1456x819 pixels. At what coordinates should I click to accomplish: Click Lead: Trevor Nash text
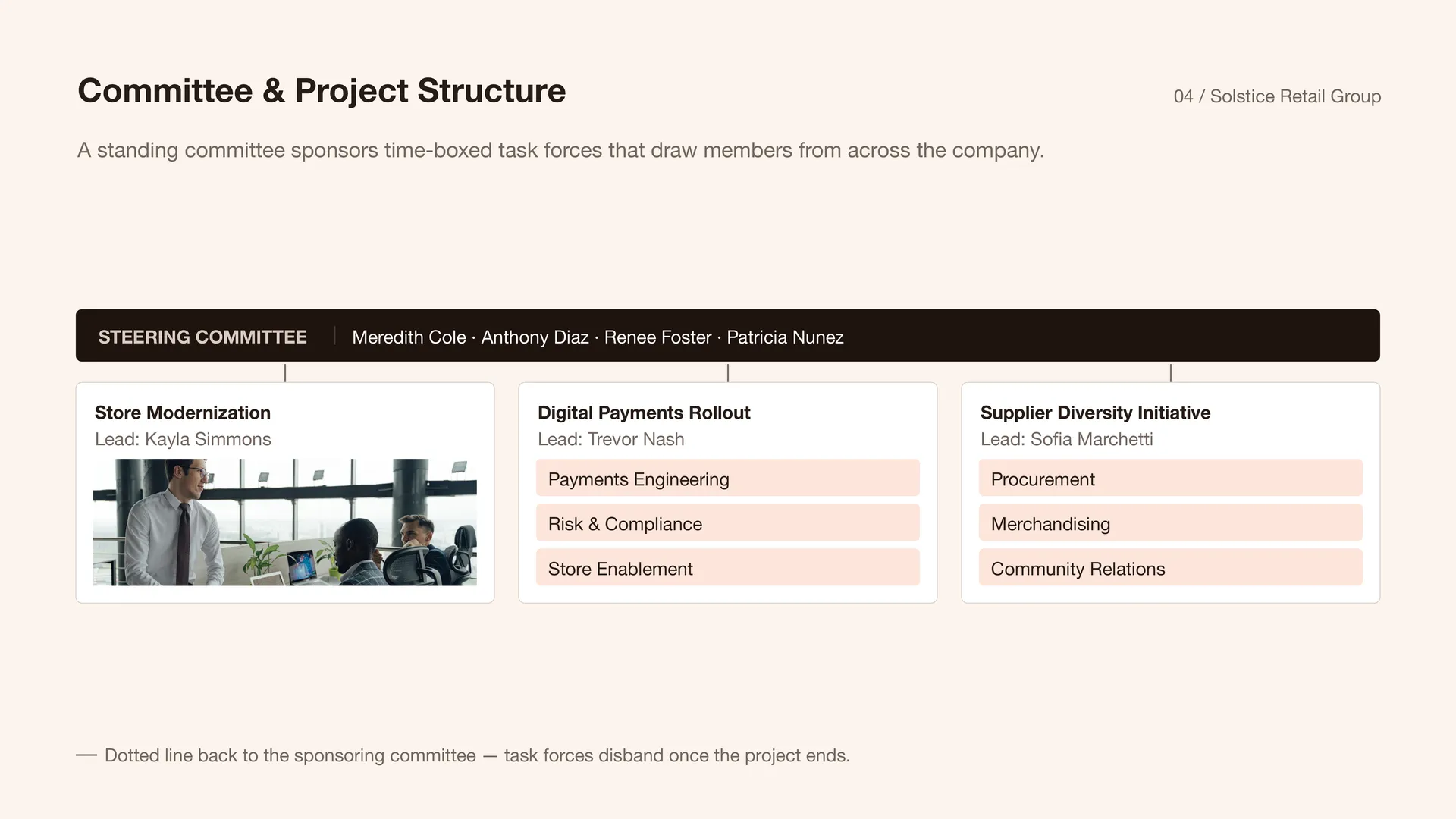tap(610, 439)
